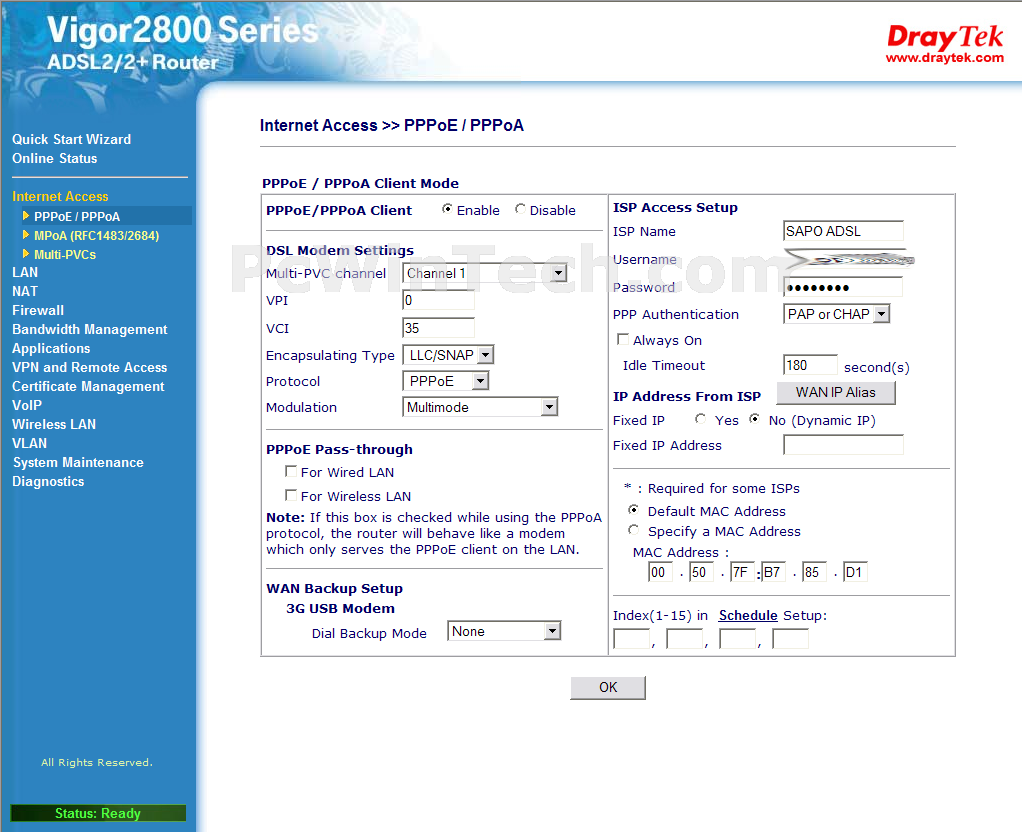
Task: Open Bandwidth Management section
Action: (90, 329)
